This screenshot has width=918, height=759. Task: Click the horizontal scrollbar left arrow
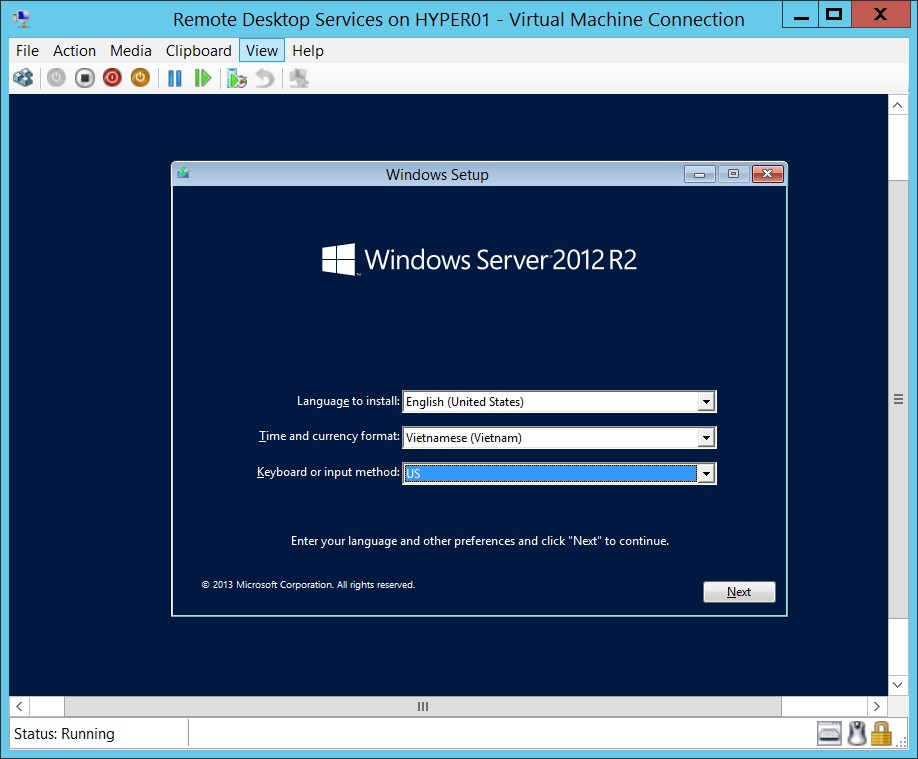pos(19,706)
